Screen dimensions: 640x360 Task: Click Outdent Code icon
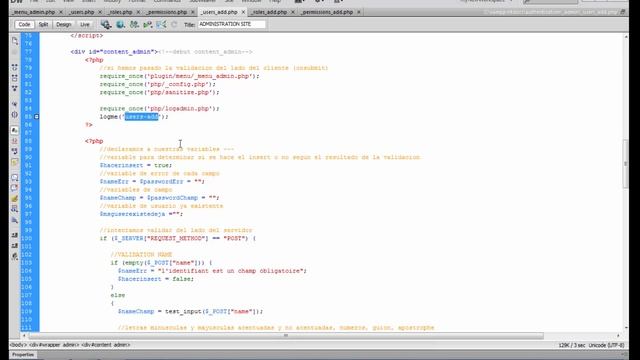[15, 246]
